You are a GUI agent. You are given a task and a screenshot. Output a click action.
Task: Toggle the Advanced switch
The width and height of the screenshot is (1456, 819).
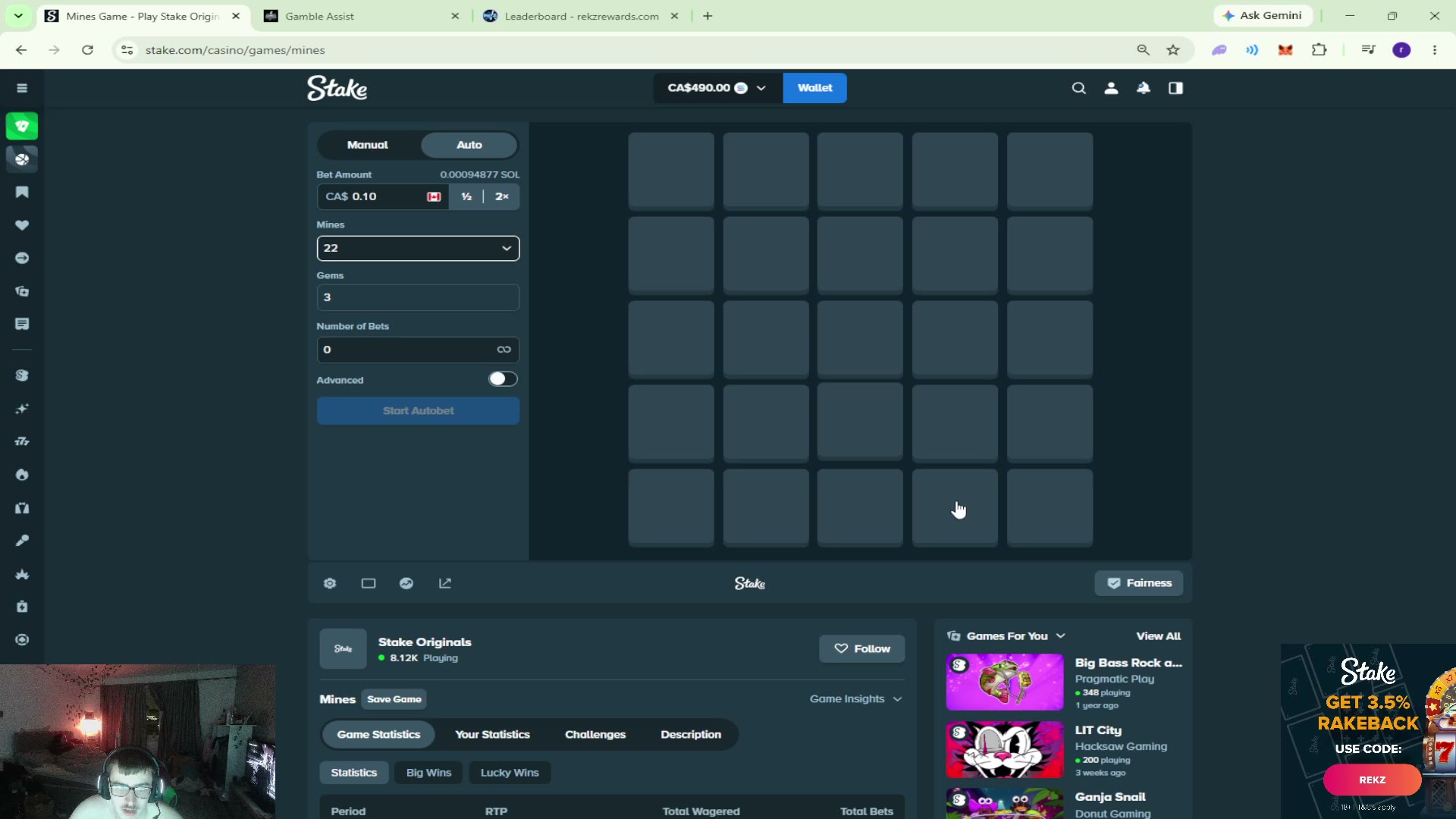point(503,379)
